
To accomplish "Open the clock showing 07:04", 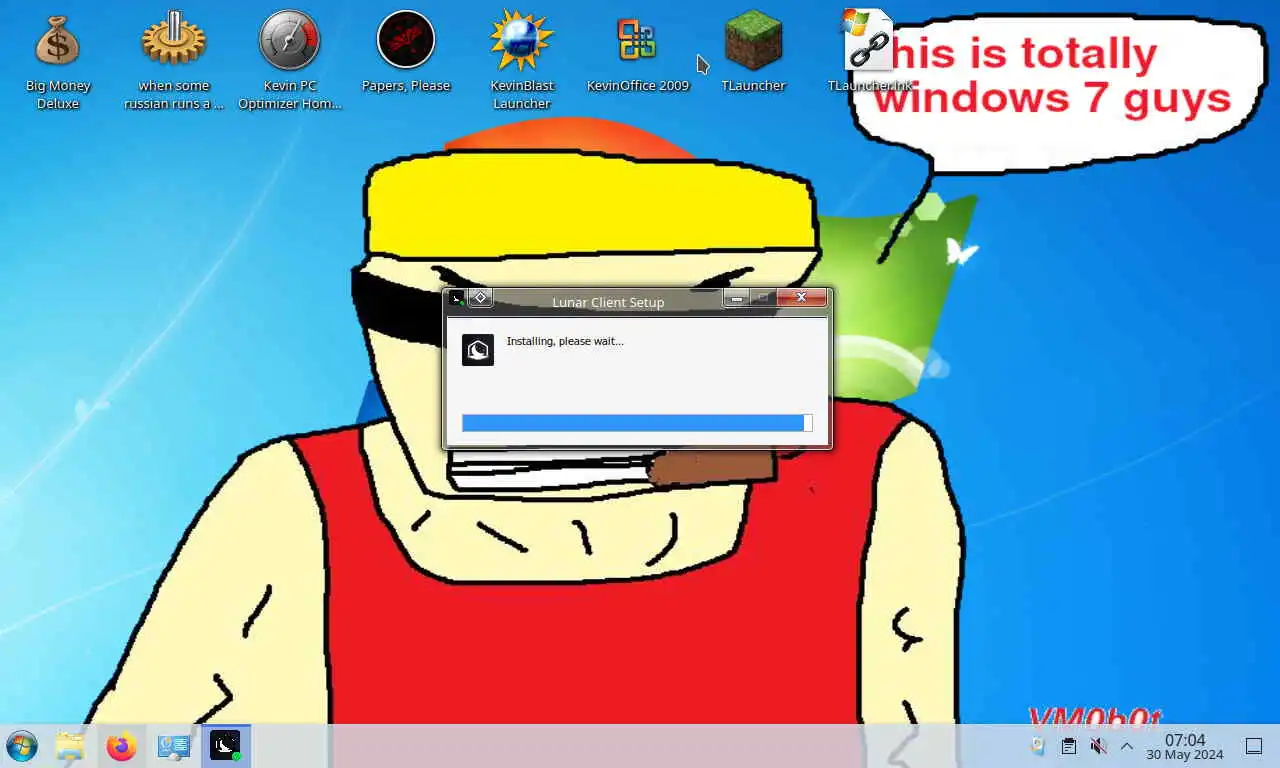I will click(1185, 746).
